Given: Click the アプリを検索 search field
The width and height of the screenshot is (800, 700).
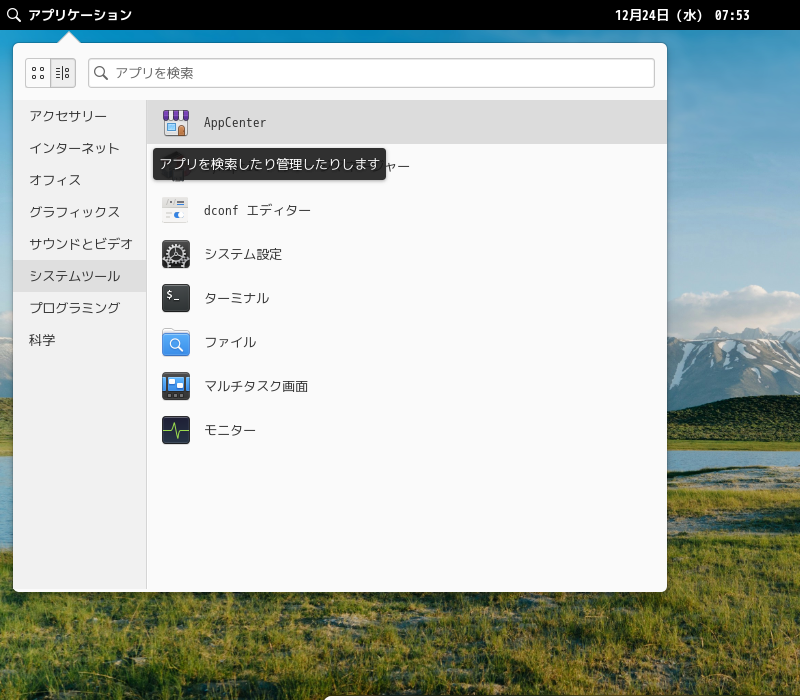Looking at the screenshot, I should pyautogui.click(x=371, y=73).
